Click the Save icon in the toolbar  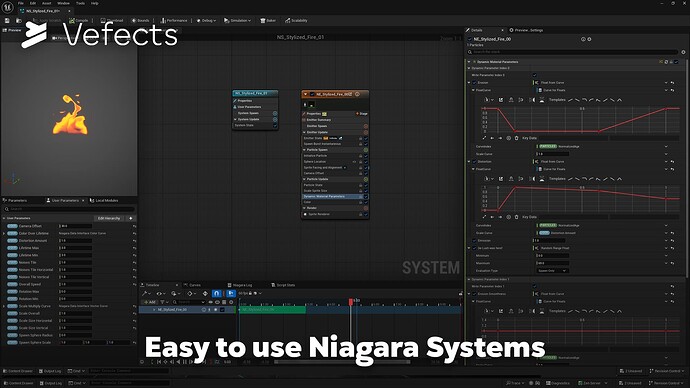click(x=7, y=21)
